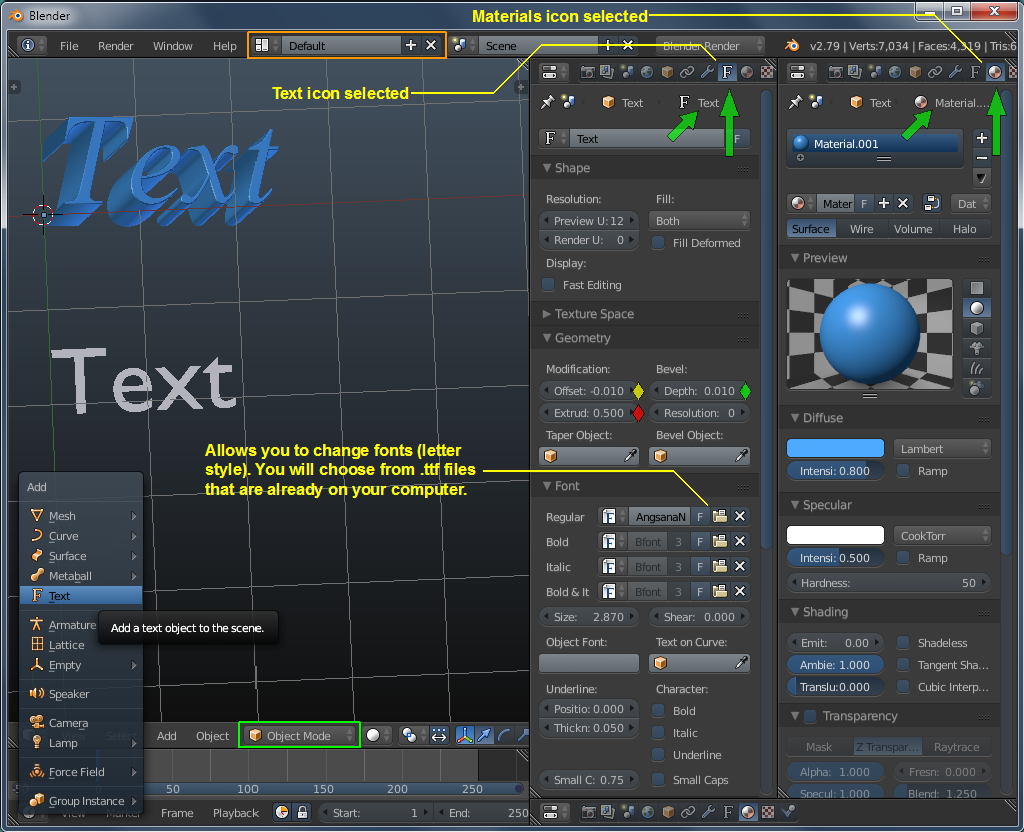This screenshot has width=1024, height=832.
Task: Pick Text on Curve object with eyedropper
Action: coord(741,663)
